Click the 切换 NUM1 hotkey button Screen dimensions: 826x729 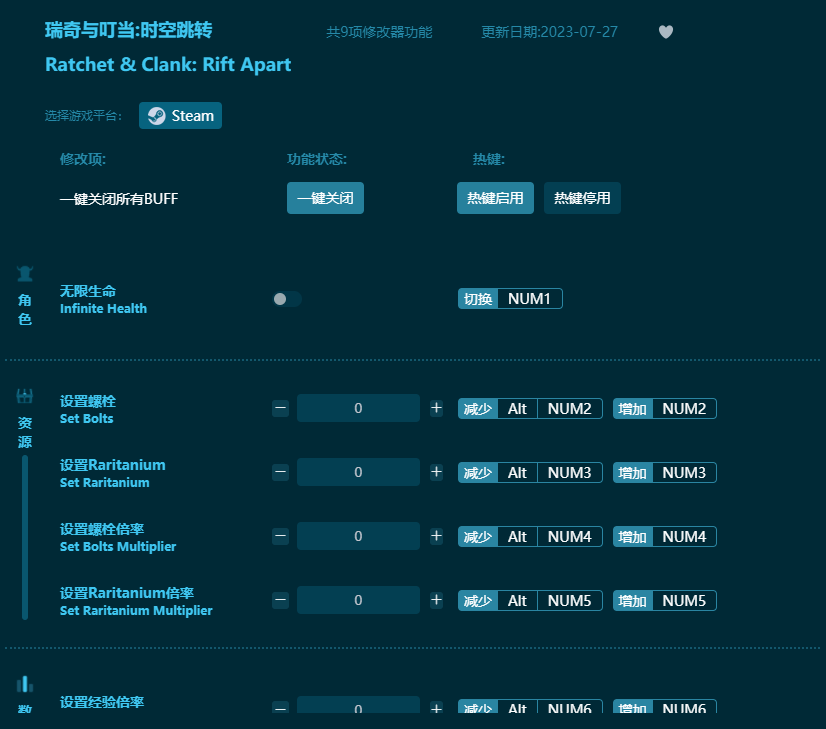tap(510, 298)
